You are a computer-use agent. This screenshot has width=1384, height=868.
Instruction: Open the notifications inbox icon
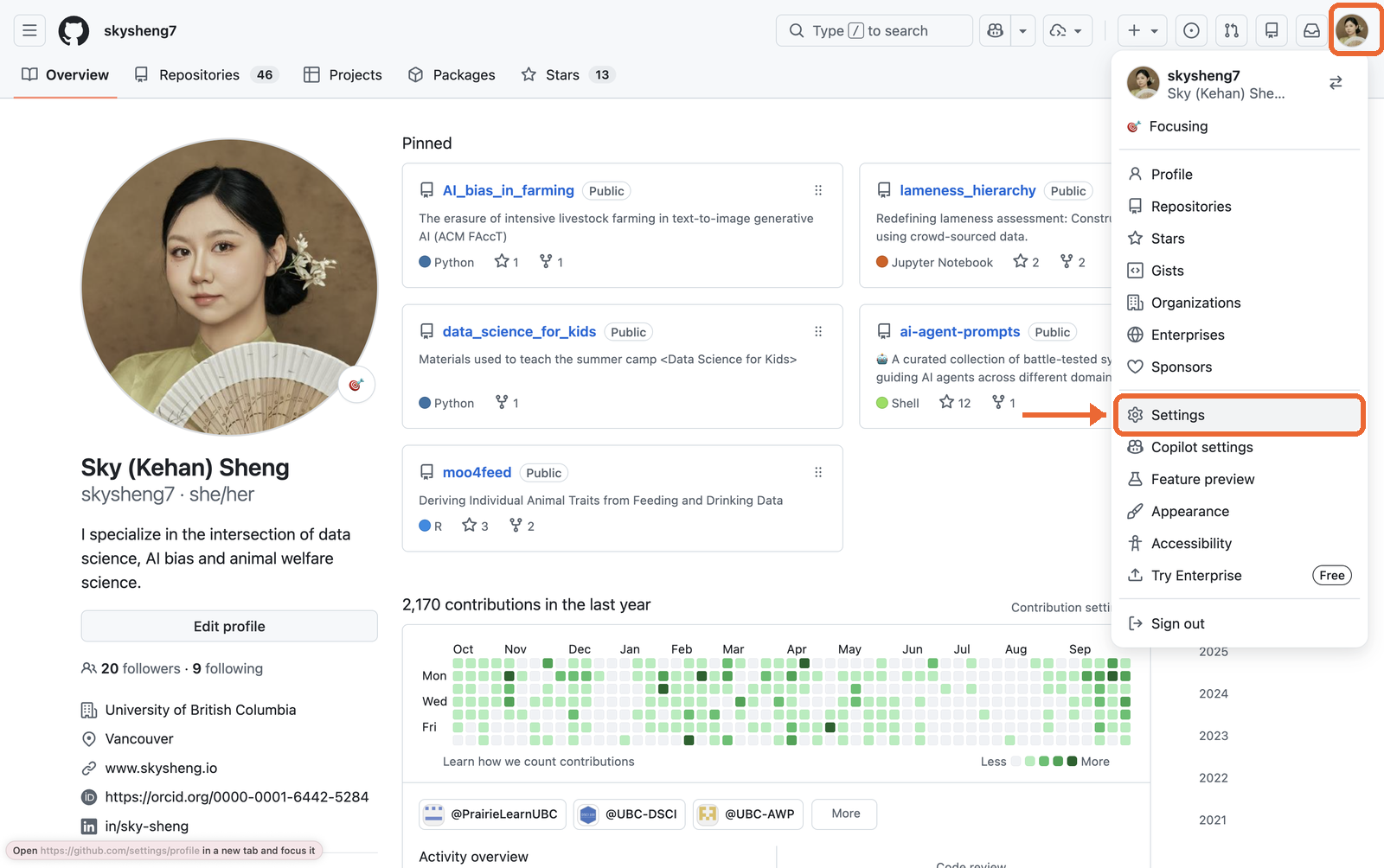click(1312, 31)
